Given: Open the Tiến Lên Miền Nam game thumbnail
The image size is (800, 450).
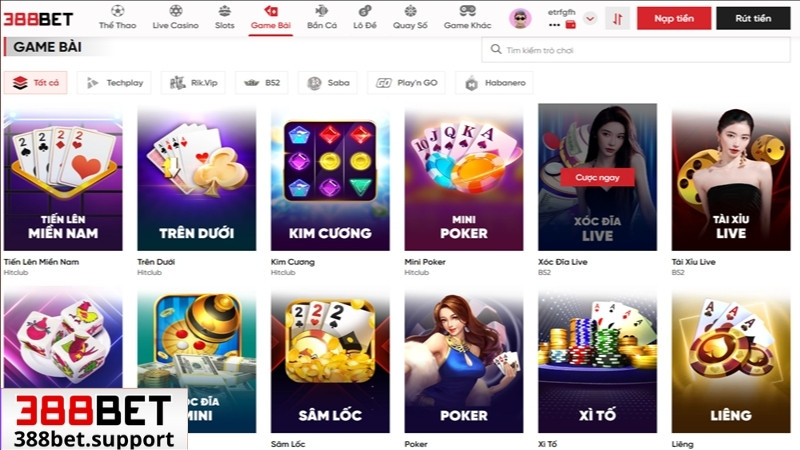Looking at the screenshot, I should click(x=63, y=178).
